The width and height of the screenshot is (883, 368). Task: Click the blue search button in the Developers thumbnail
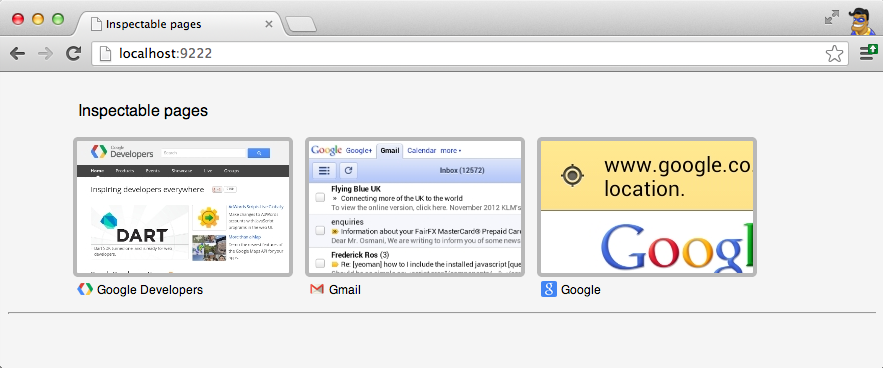(x=258, y=153)
